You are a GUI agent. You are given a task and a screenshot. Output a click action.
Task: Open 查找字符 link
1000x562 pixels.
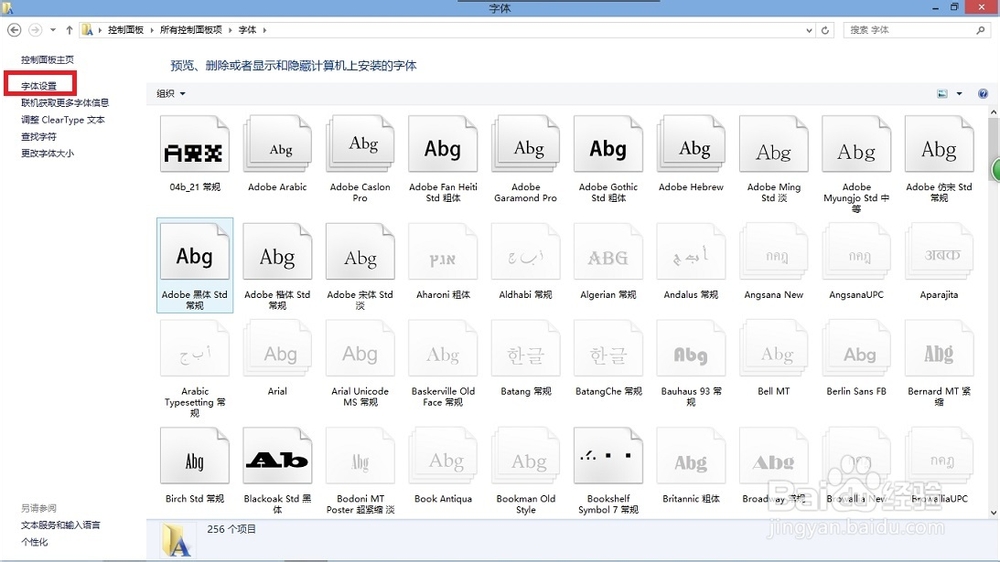(39, 137)
